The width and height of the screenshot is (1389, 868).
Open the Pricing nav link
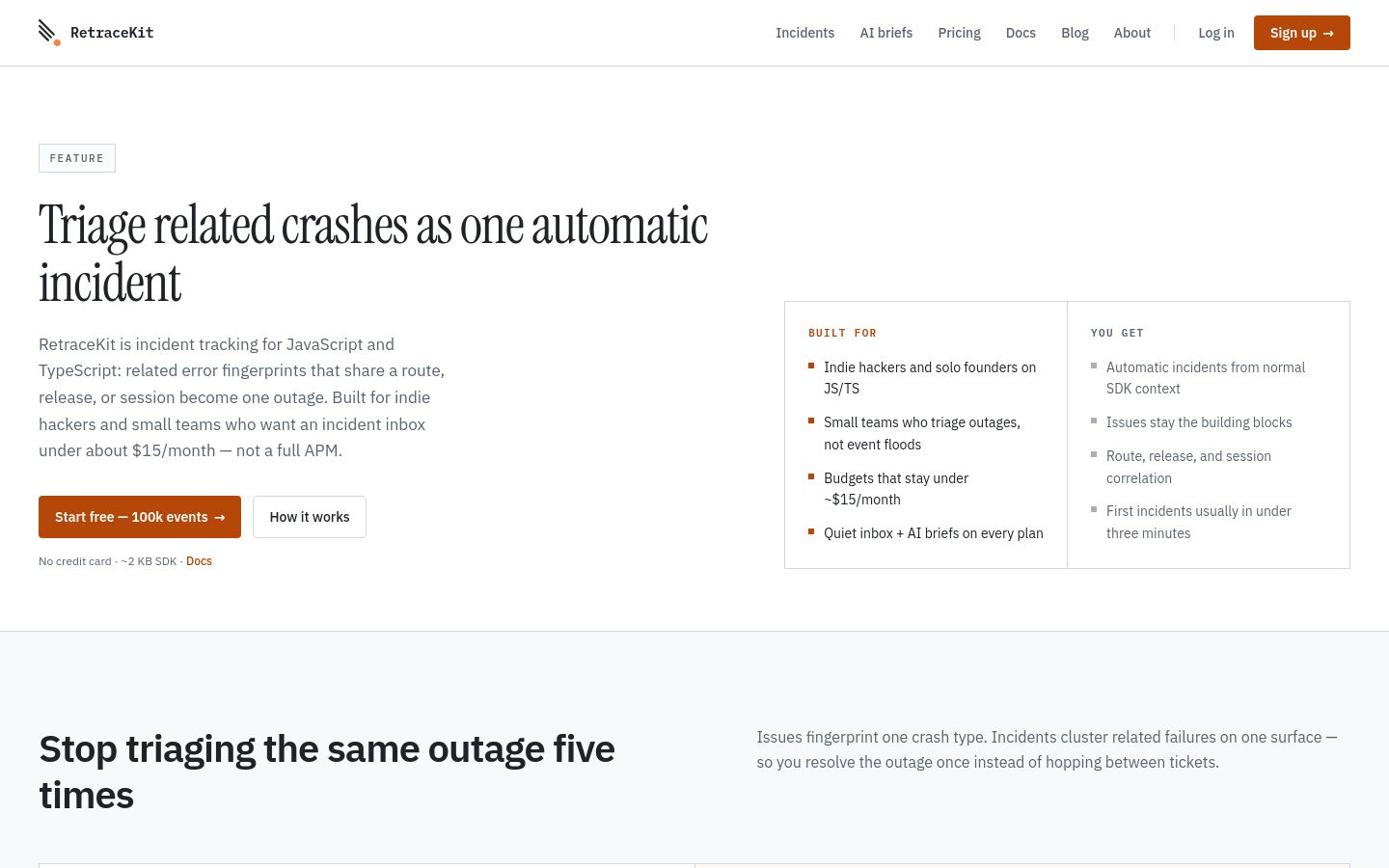click(x=959, y=33)
